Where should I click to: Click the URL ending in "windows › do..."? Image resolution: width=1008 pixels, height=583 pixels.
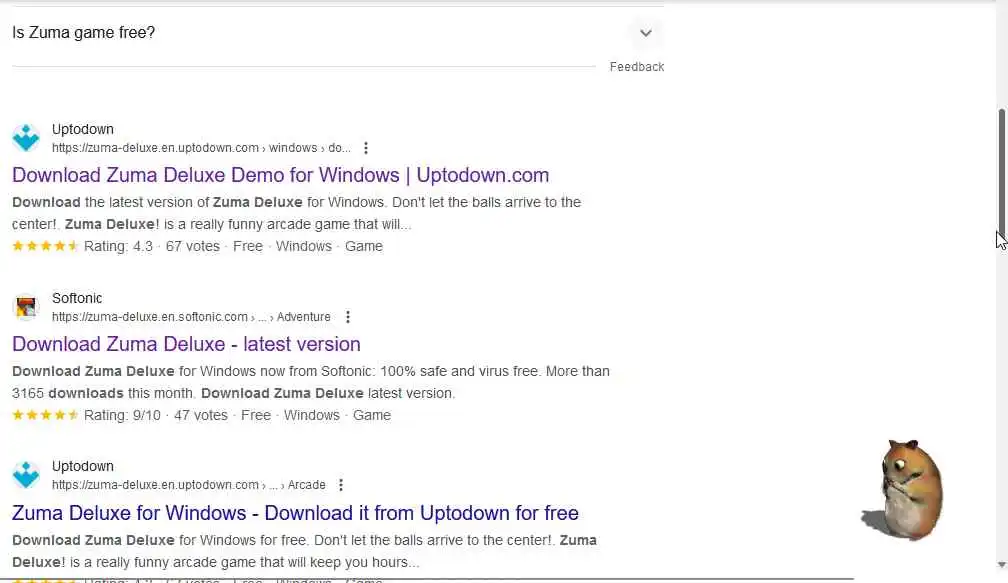[201, 148]
